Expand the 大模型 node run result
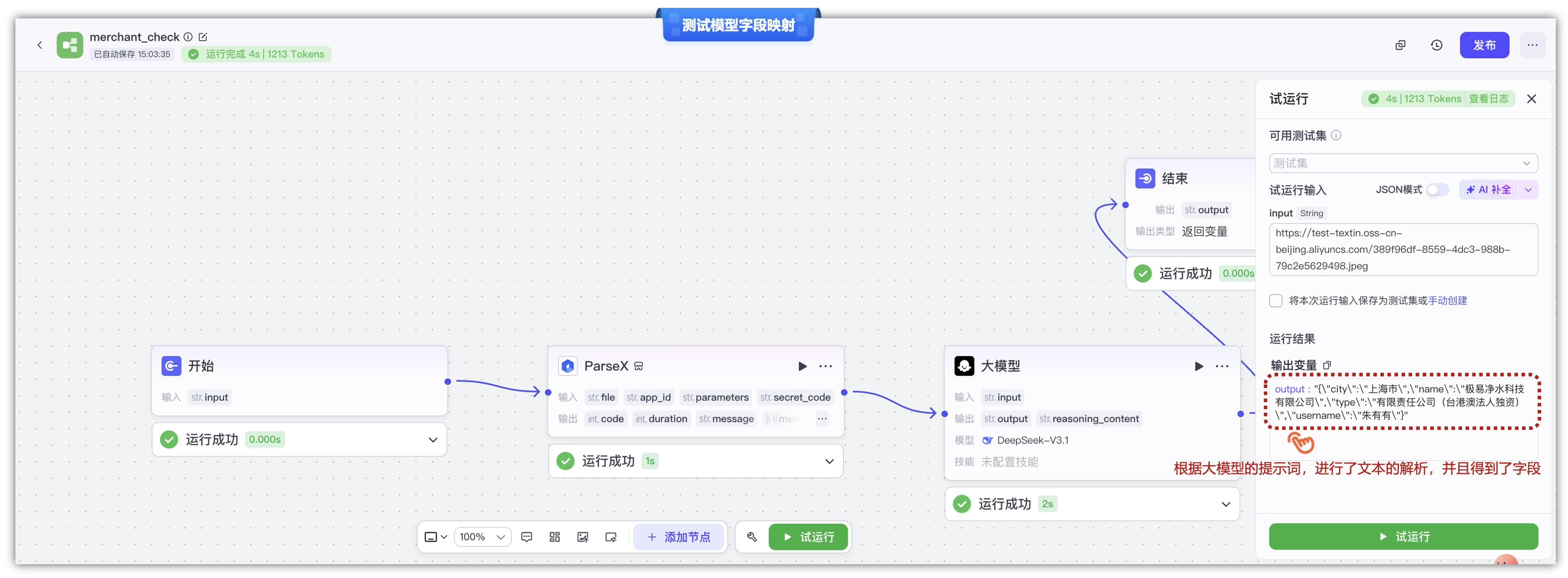 point(1225,504)
